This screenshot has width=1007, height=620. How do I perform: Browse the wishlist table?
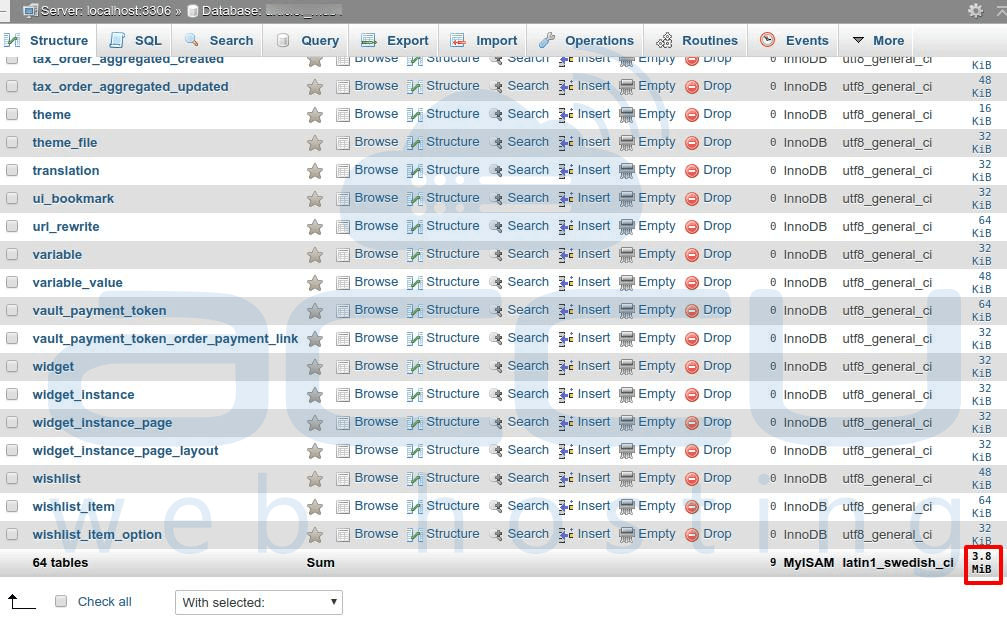(376, 478)
